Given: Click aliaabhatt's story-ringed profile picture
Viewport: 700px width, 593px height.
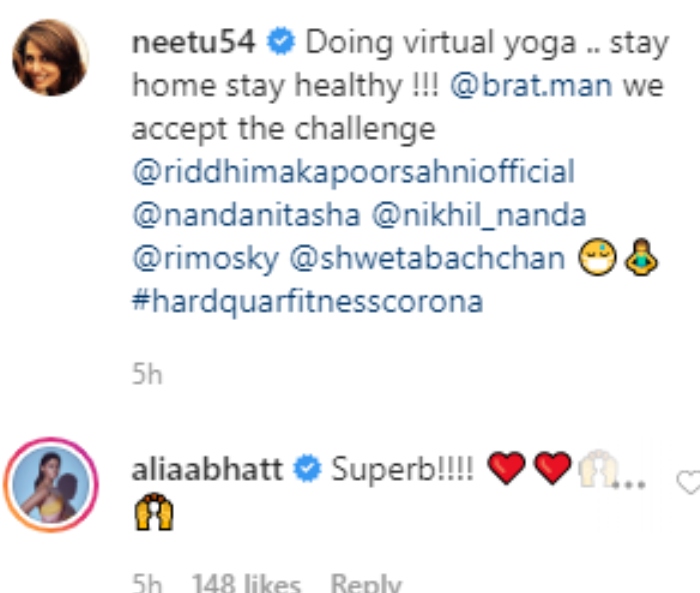Looking at the screenshot, I should coord(50,486).
